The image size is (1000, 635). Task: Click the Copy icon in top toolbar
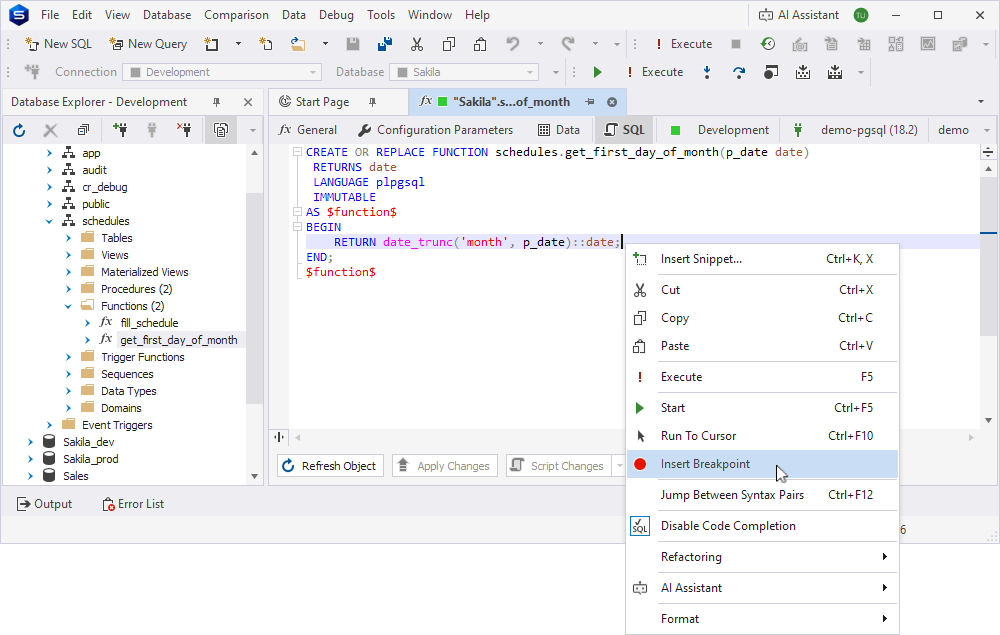(x=448, y=44)
